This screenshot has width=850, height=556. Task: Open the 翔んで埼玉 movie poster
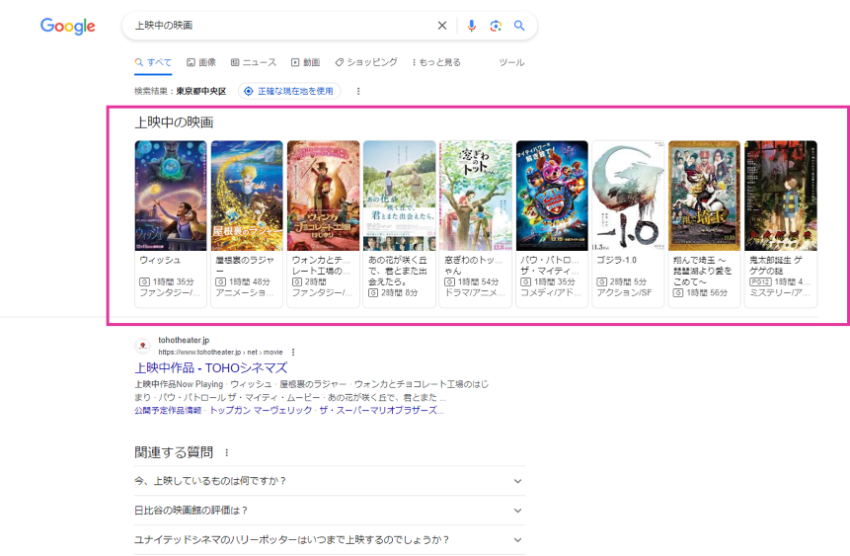click(704, 196)
